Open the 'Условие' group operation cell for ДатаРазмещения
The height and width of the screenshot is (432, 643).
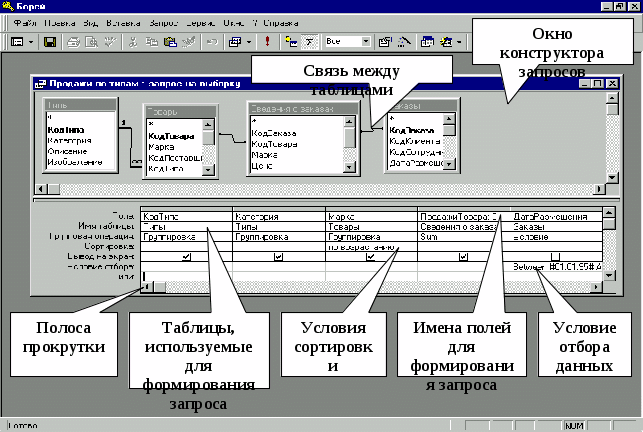click(556, 237)
